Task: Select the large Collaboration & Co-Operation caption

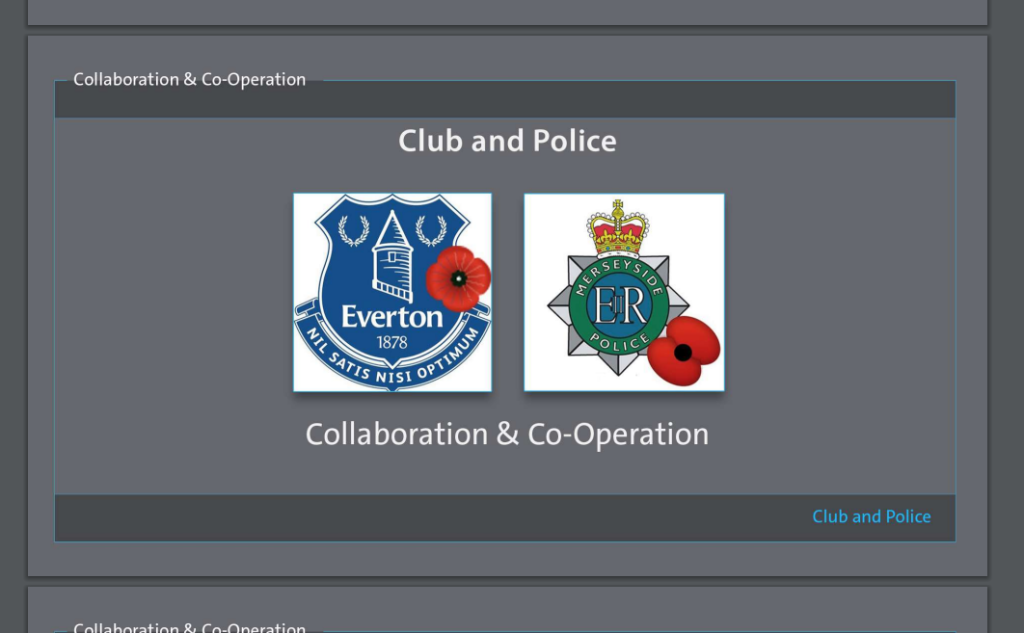Action: (507, 434)
